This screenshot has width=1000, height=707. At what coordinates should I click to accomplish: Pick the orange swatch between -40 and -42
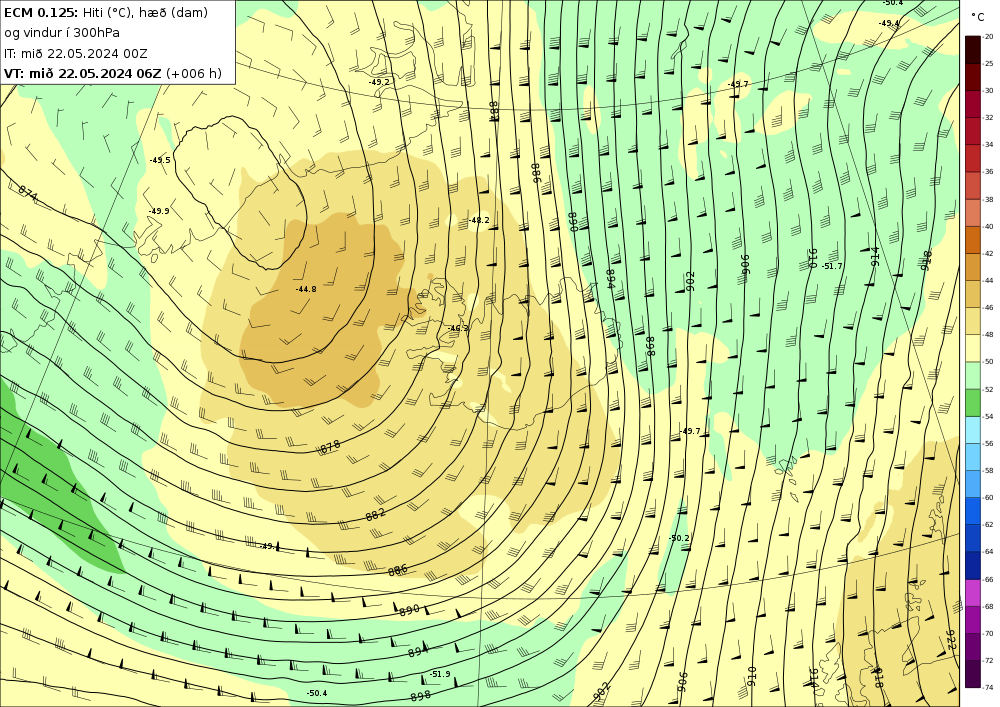pyautogui.click(x=973, y=240)
